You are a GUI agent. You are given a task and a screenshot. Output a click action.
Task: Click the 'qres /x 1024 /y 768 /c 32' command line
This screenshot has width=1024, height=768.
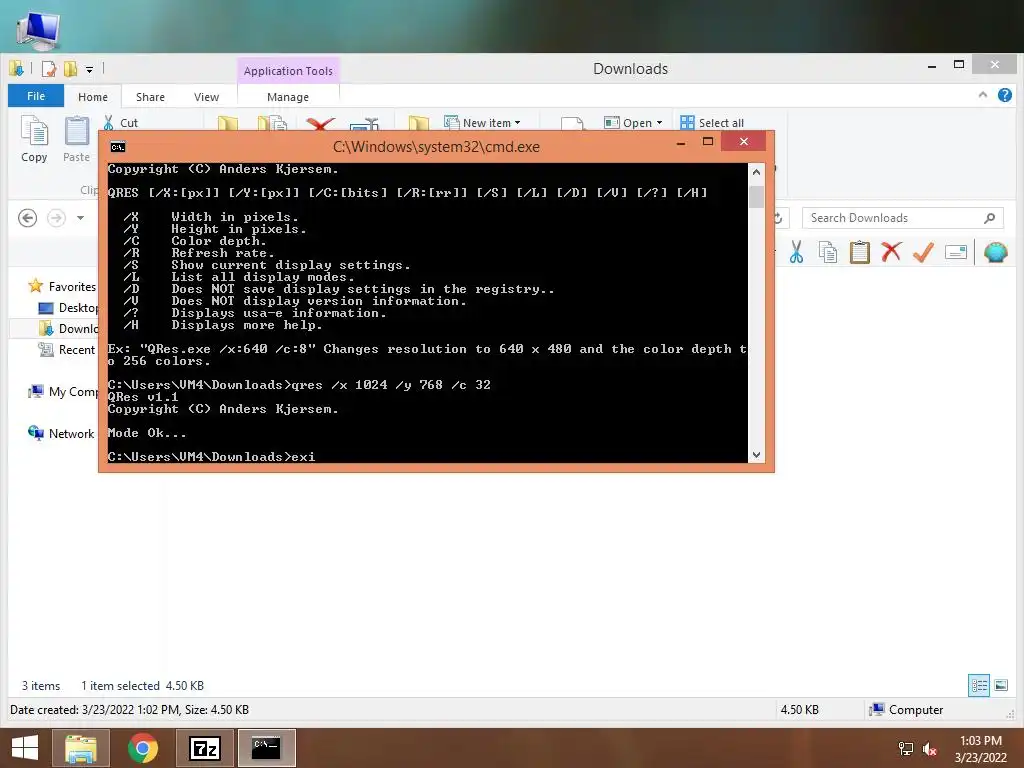click(x=391, y=385)
